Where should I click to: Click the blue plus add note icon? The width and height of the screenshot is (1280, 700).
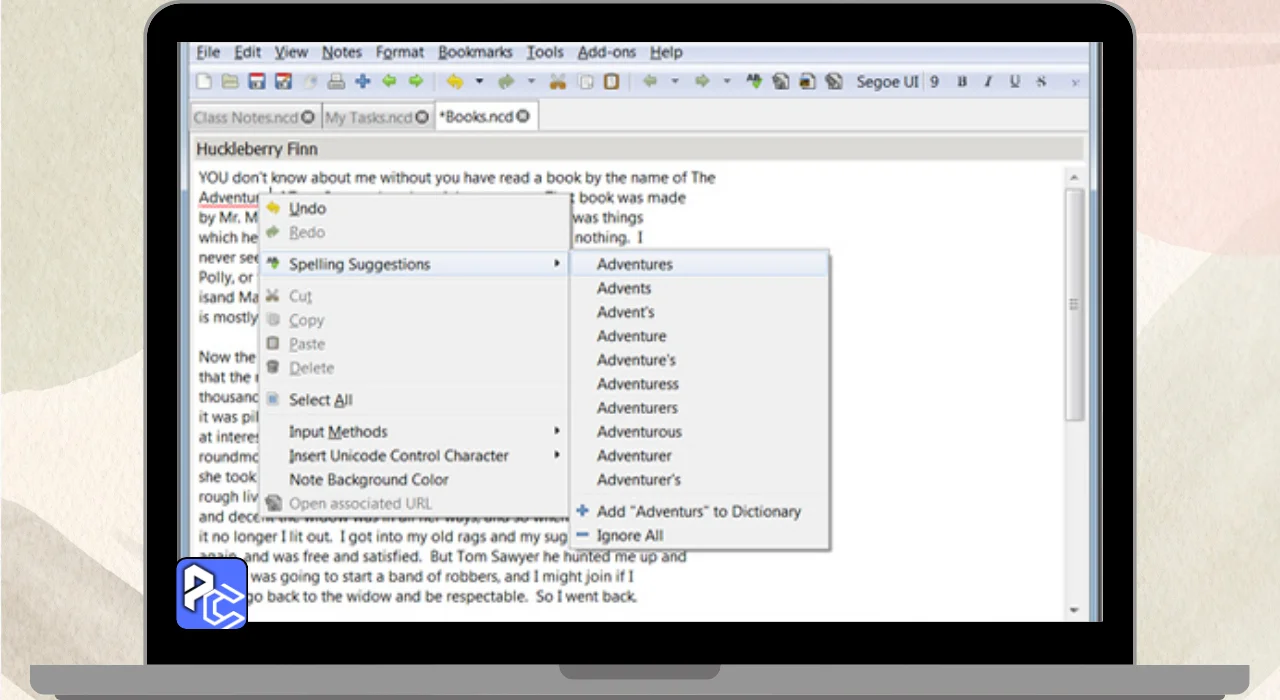click(363, 82)
